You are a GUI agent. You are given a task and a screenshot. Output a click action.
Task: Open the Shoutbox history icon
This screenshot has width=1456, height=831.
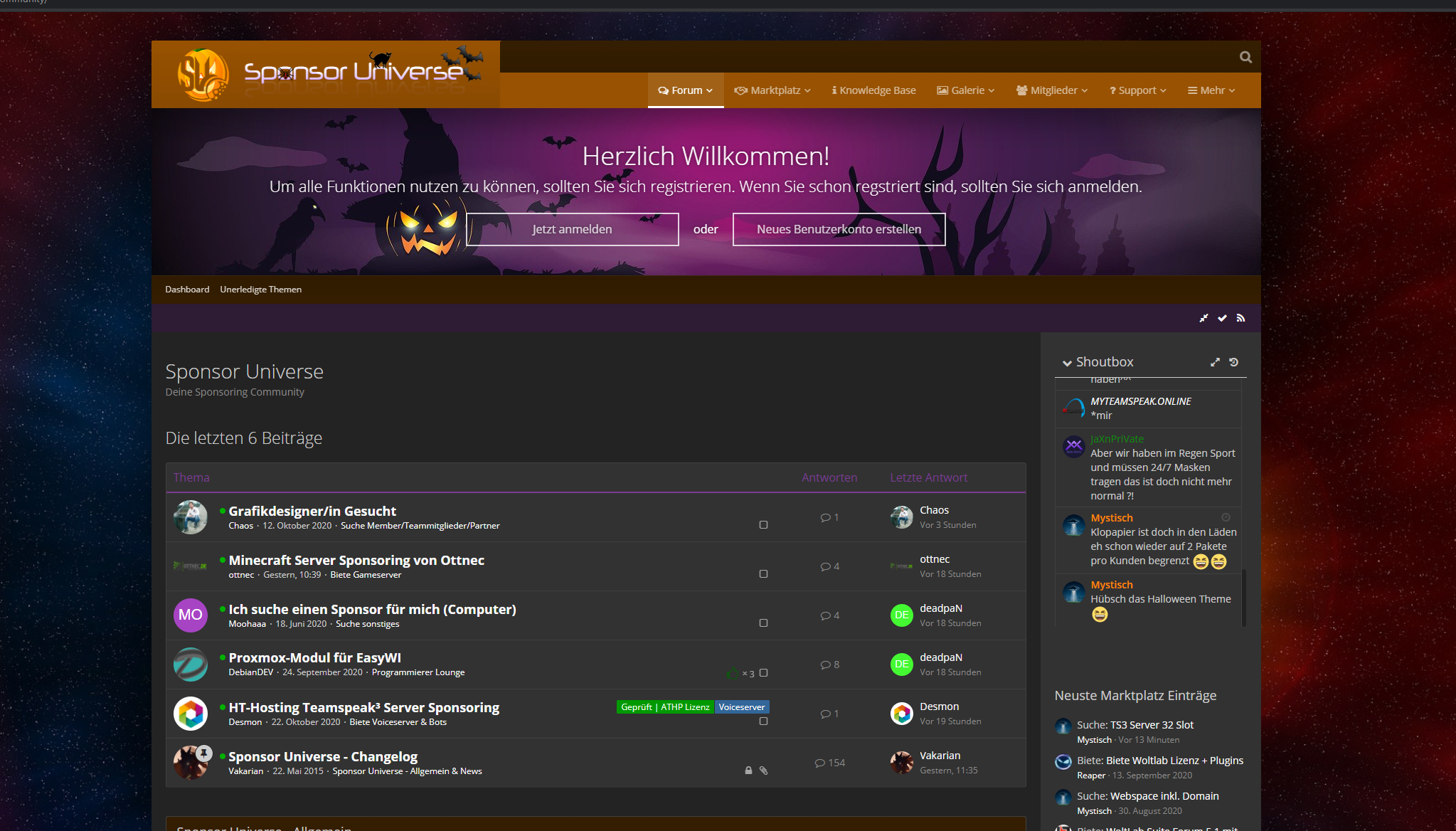[x=1234, y=362]
